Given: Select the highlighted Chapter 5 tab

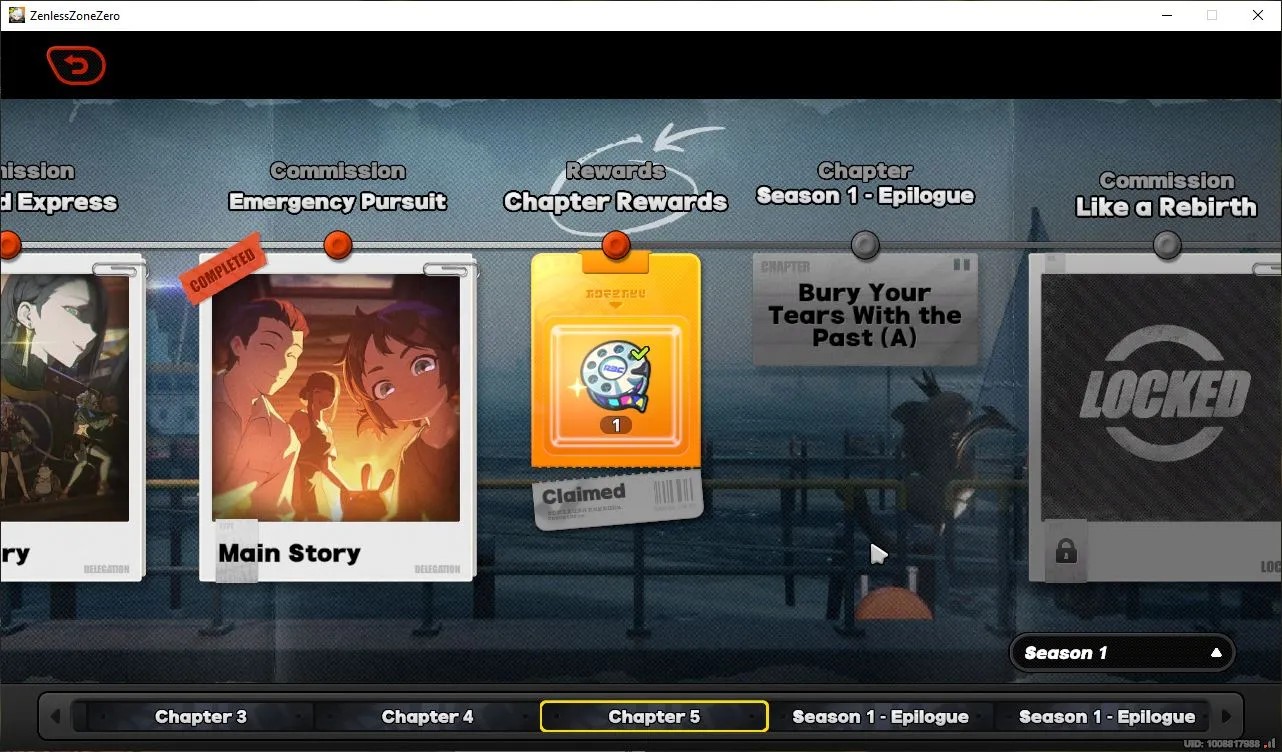Looking at the screenshot, I should click(654, 716).
